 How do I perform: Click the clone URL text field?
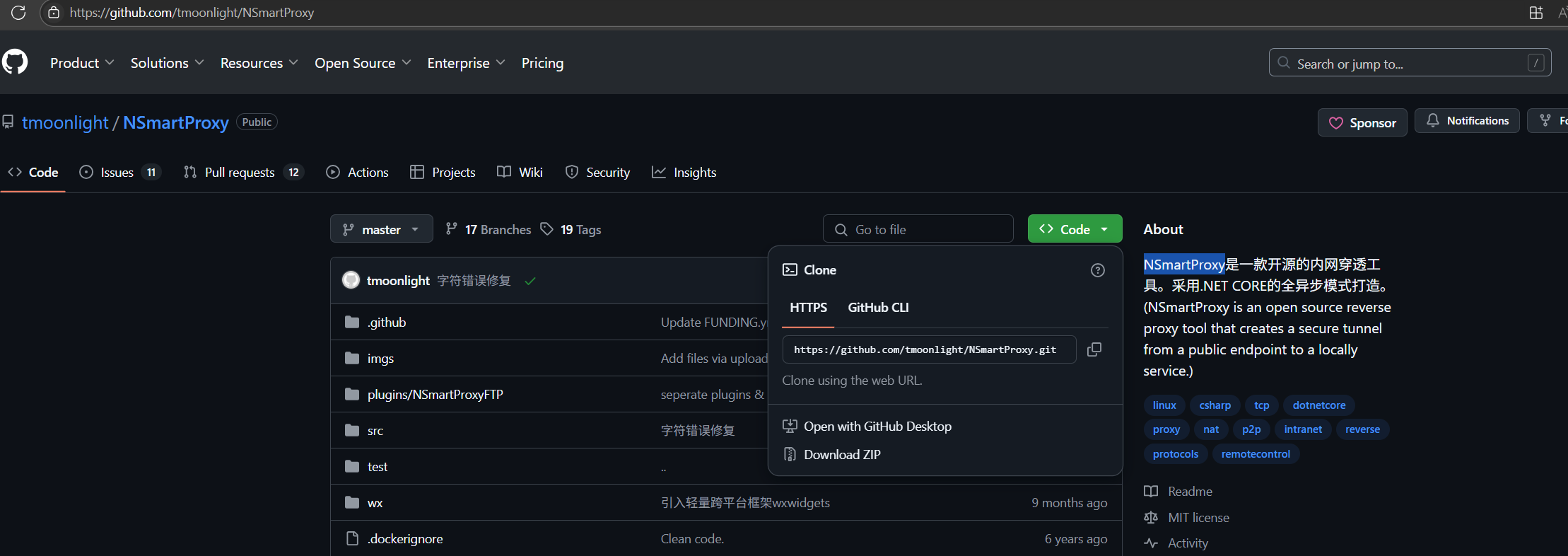929,349
